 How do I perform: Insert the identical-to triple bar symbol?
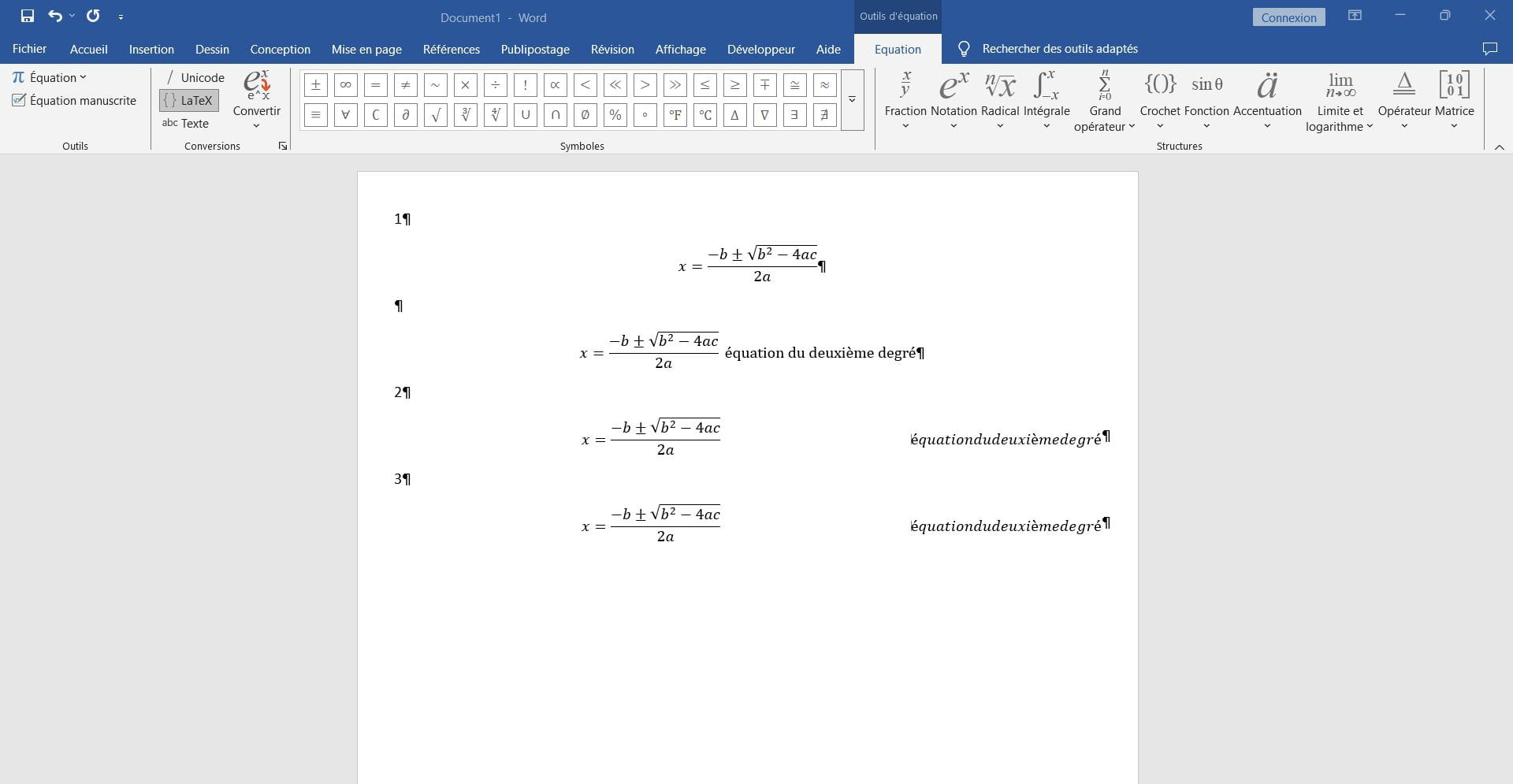click(x=315, y=115)
